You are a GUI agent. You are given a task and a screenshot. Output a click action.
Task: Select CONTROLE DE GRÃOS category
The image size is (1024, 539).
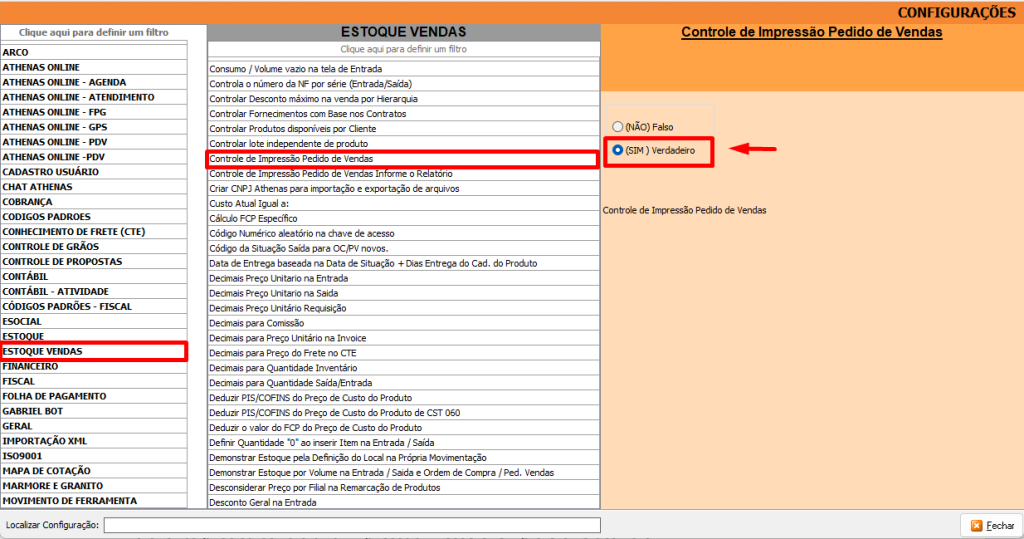tap(93, 247)
